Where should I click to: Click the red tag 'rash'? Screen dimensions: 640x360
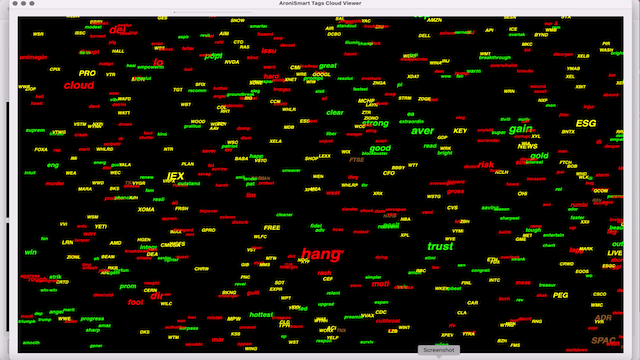coord(324,273)
